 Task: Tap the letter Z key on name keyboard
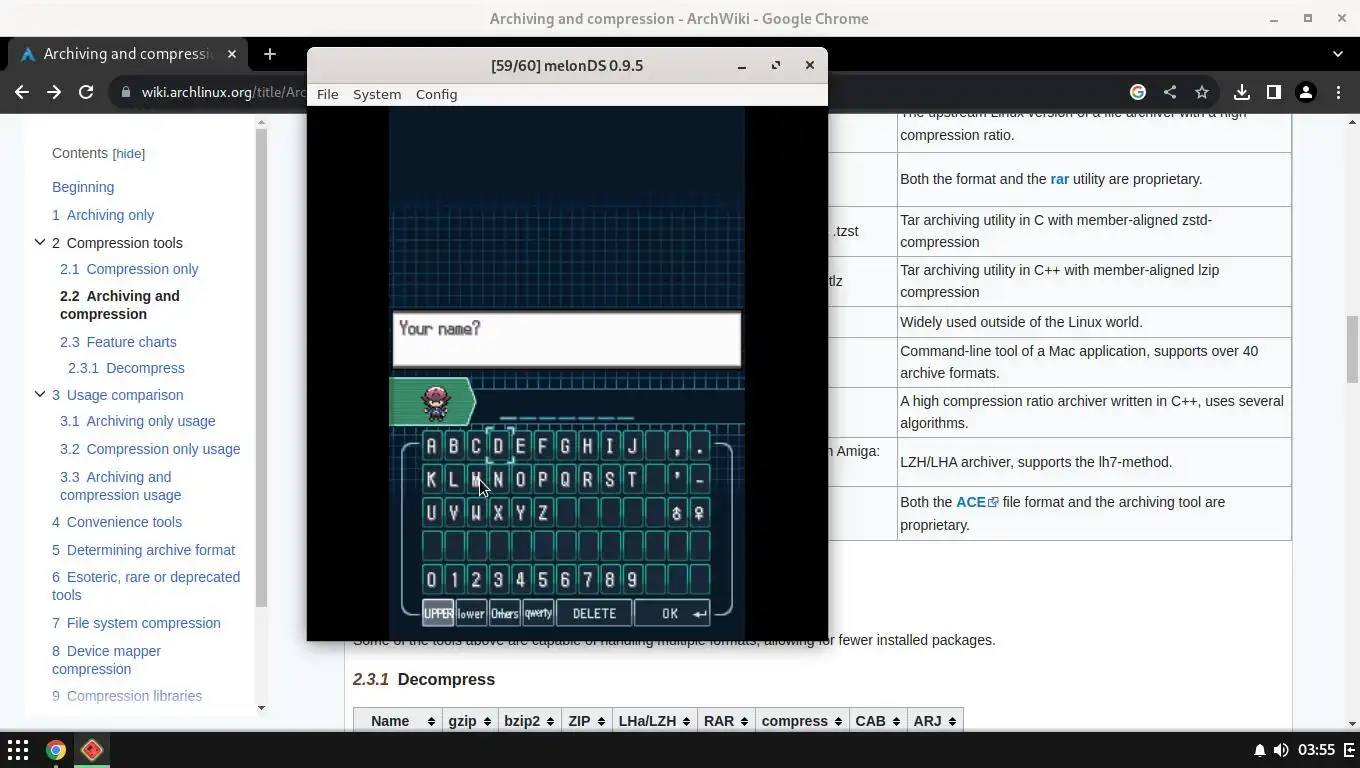(x=543, y=513)
